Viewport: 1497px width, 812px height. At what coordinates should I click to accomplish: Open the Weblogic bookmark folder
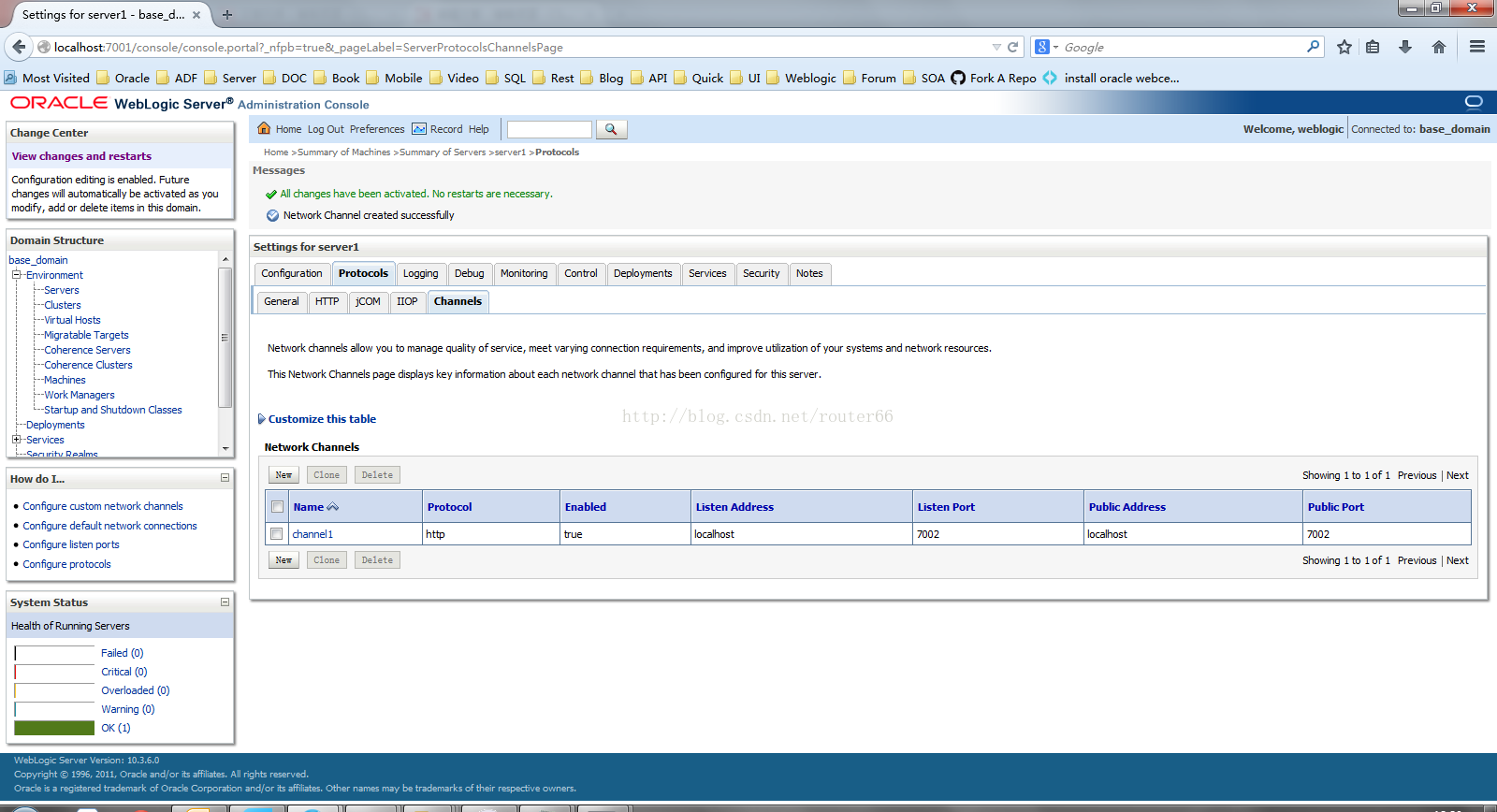801,78
